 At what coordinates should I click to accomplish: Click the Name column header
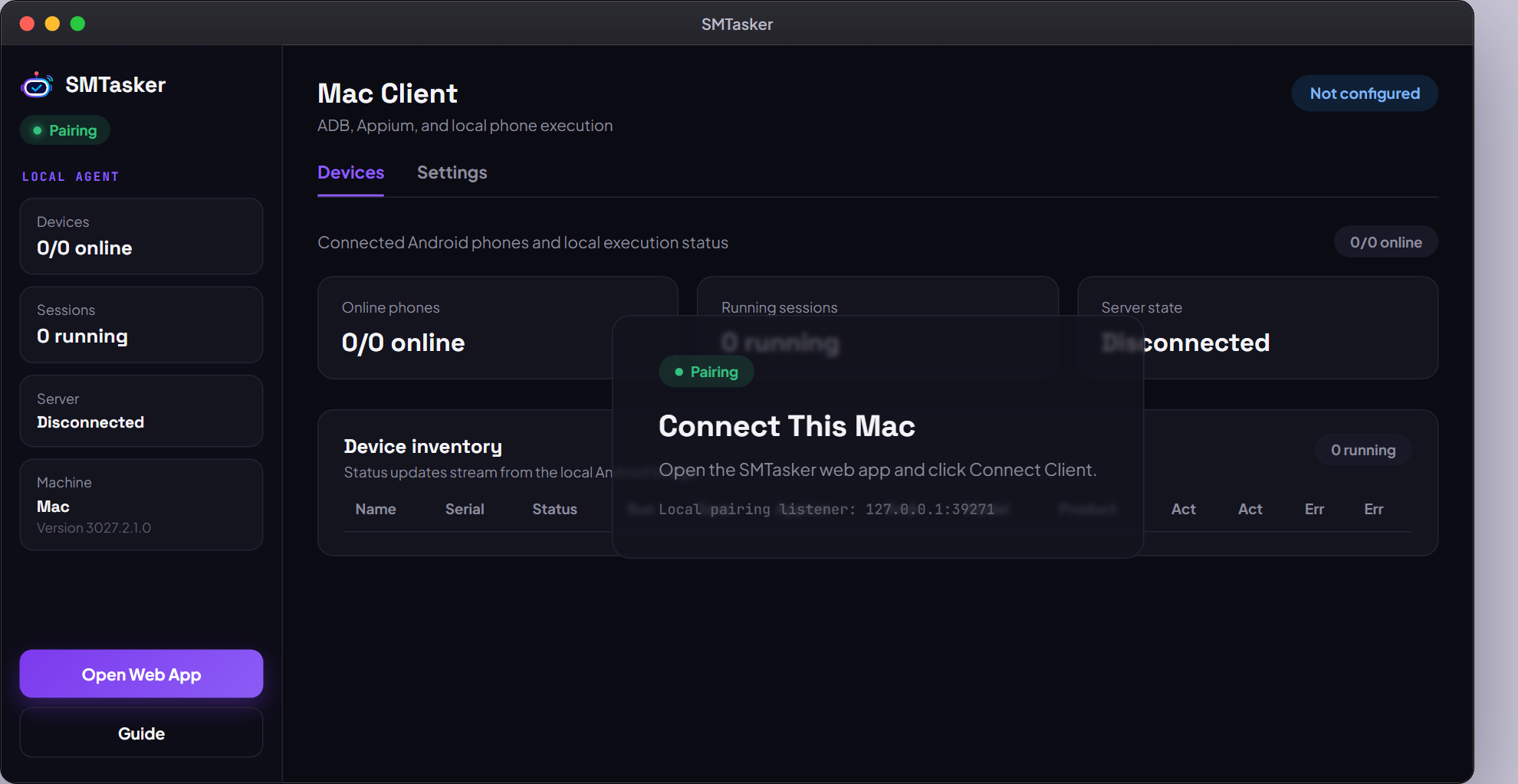pyautogui.click(x=376, y=509)
